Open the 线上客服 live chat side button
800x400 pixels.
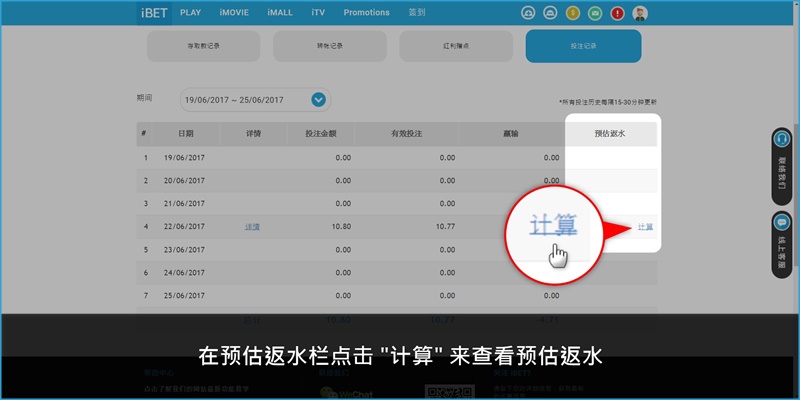(781, 244)
